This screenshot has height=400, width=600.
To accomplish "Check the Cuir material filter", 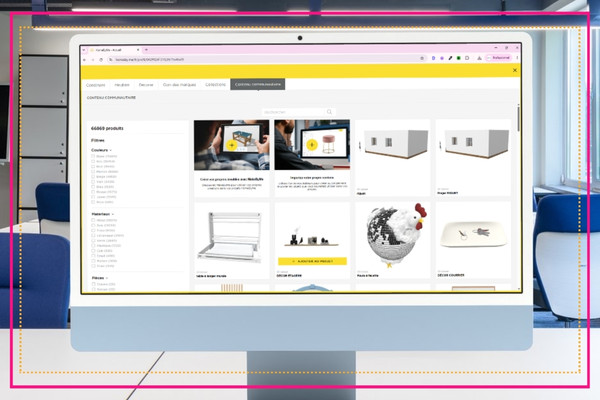I will (93, 250).
